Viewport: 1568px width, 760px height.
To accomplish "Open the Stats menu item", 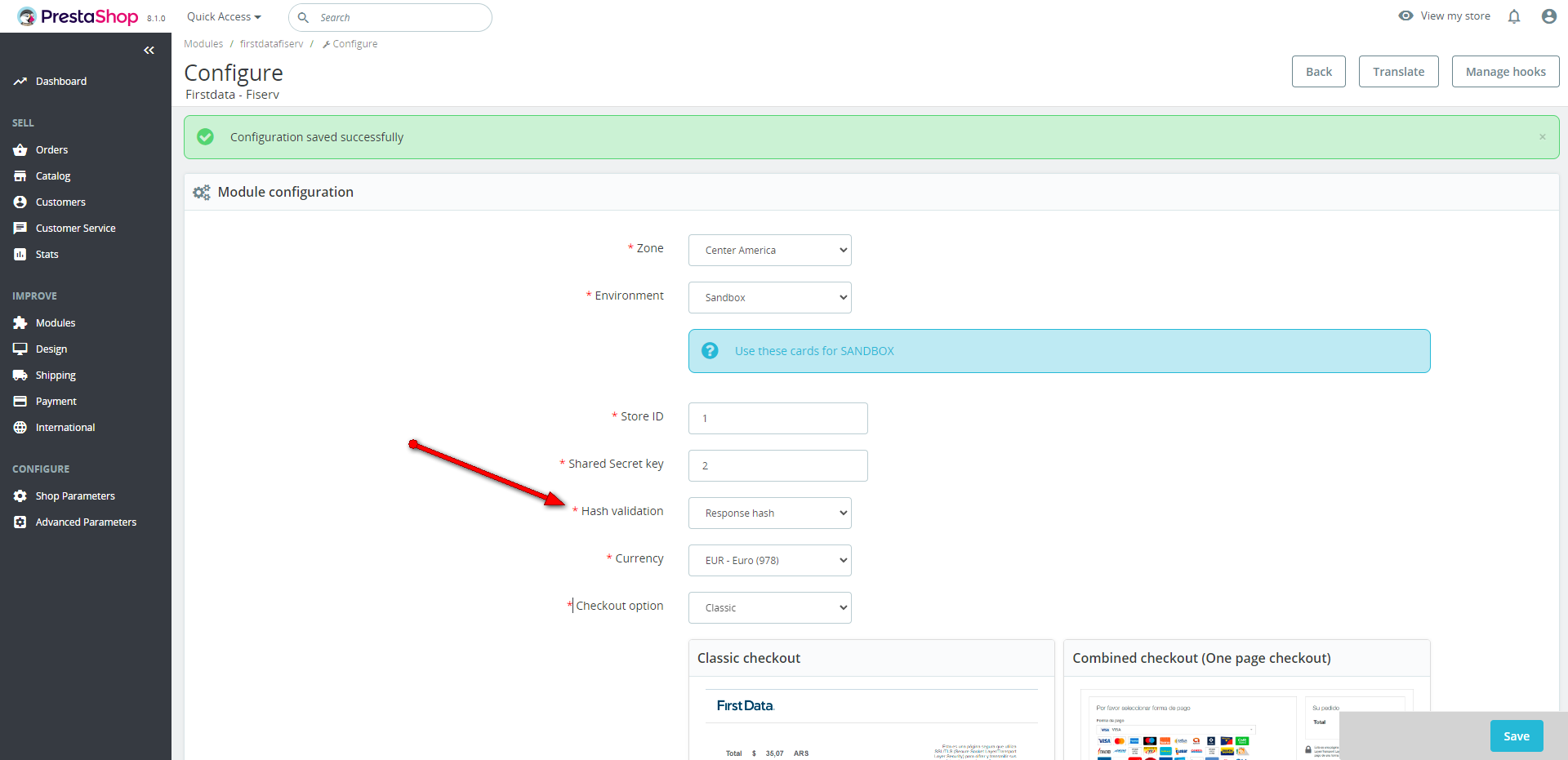I will click(x=47, y=255).
